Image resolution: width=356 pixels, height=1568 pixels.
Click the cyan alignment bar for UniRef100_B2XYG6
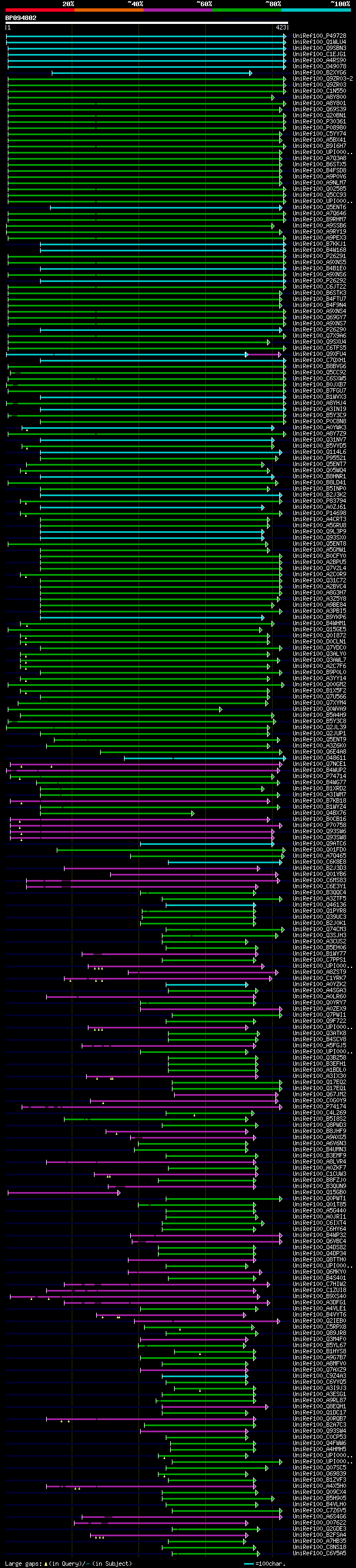pyautogui.click(x=151, y=73)
